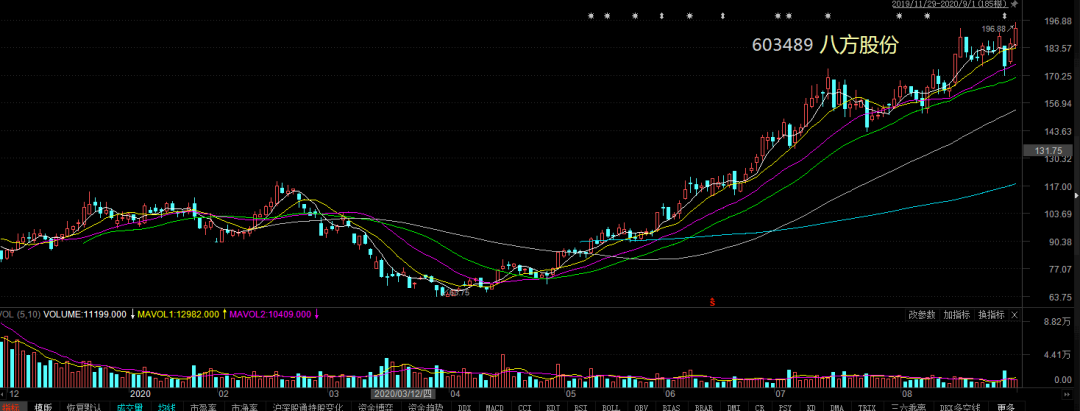This screenshot has width=1080, height=411.
Task: Switch to the DDX indicator
Action: (465, 407)
